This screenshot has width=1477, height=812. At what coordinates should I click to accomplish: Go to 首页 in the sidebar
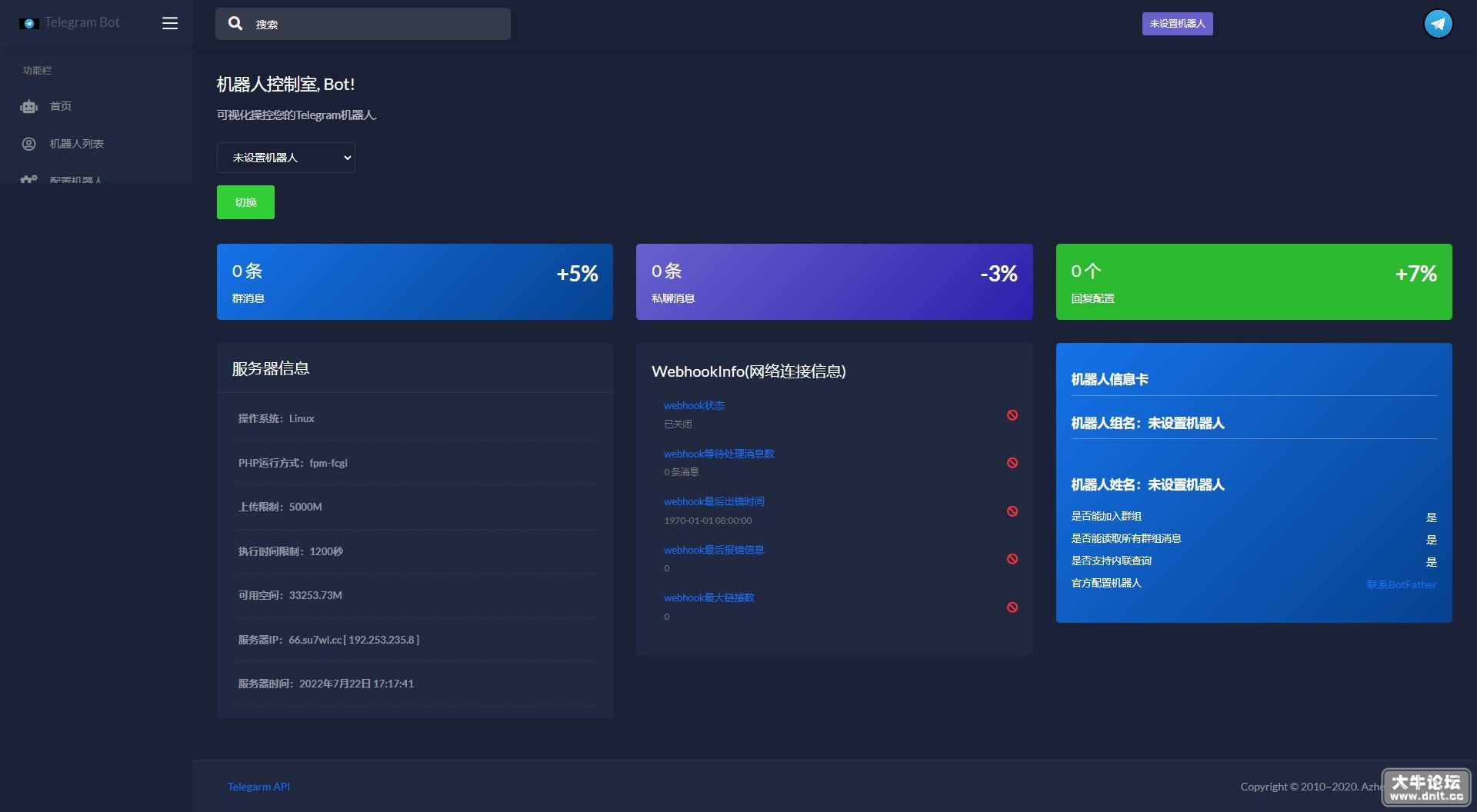pos(61,106)
